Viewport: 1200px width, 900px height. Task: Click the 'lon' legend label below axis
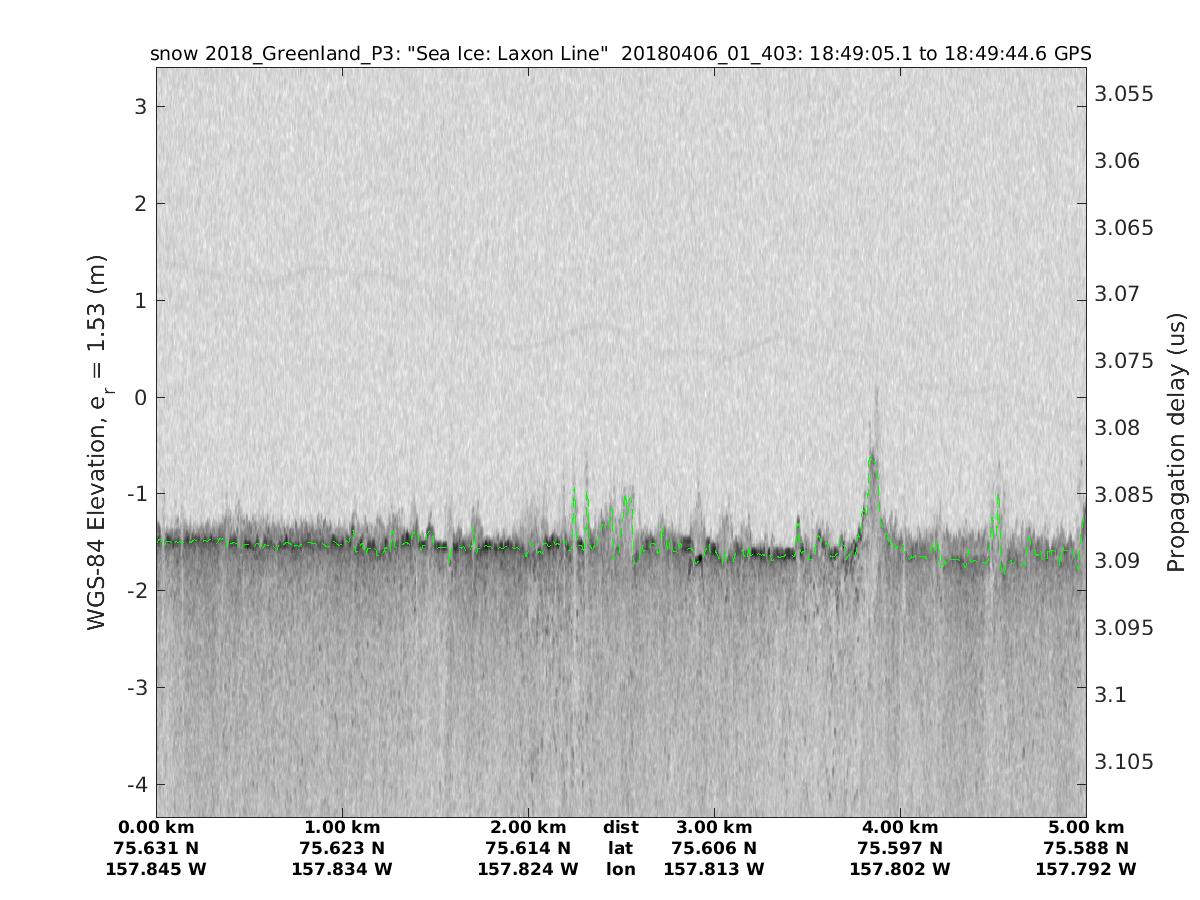coord(620,869)
